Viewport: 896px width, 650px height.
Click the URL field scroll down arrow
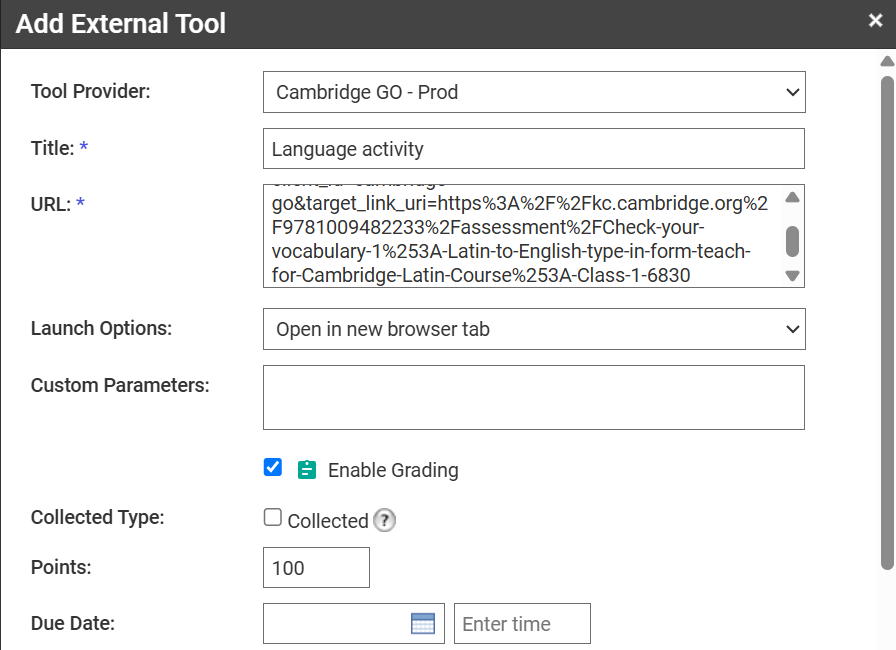(792, 276)
